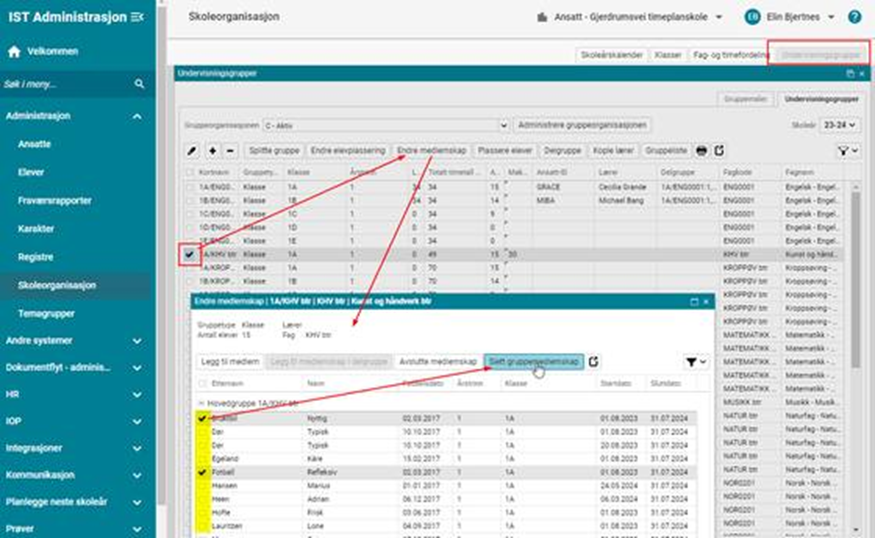Tick the select-all checkbox in Etternavn header
Screen dimensions: 875x538
203,383
